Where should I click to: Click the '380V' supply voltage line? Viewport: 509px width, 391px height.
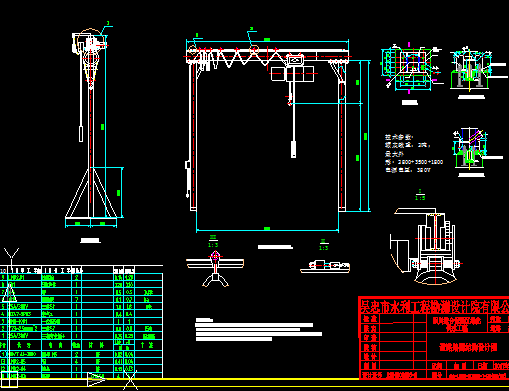coord(408,170)
